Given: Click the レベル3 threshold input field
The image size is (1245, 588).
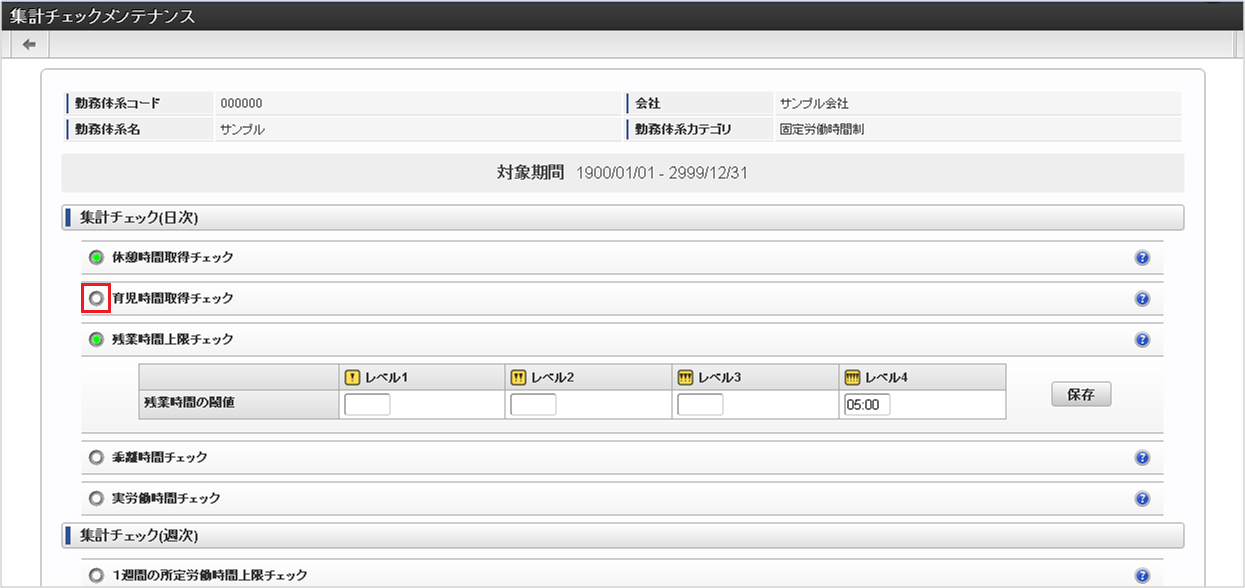Looking at the screenshot, I should pyautogui.click(x=700, y=405).
